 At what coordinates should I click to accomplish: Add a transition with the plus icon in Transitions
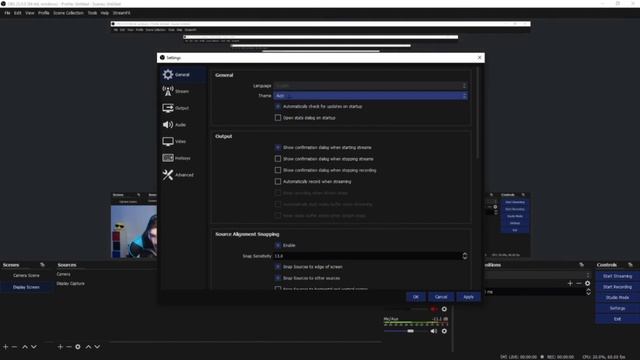(570, 283)
